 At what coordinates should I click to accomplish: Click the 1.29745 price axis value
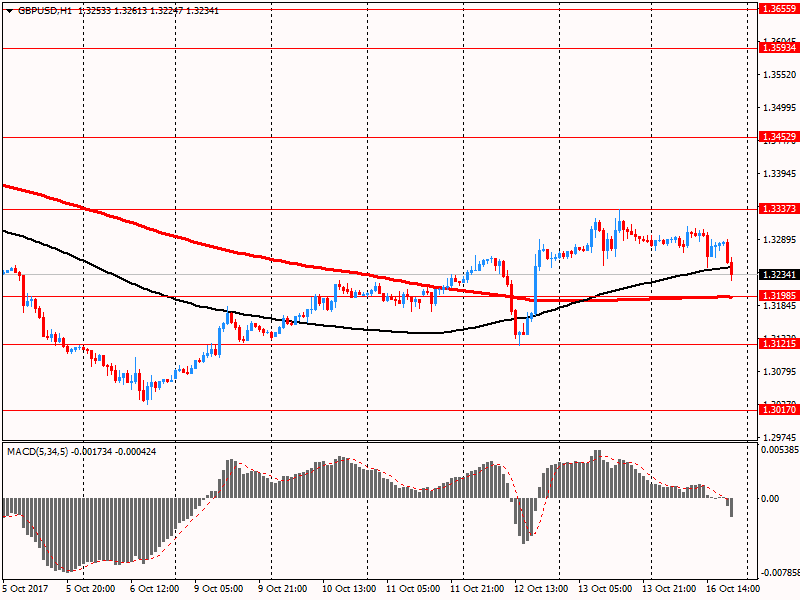click(780, 437)
